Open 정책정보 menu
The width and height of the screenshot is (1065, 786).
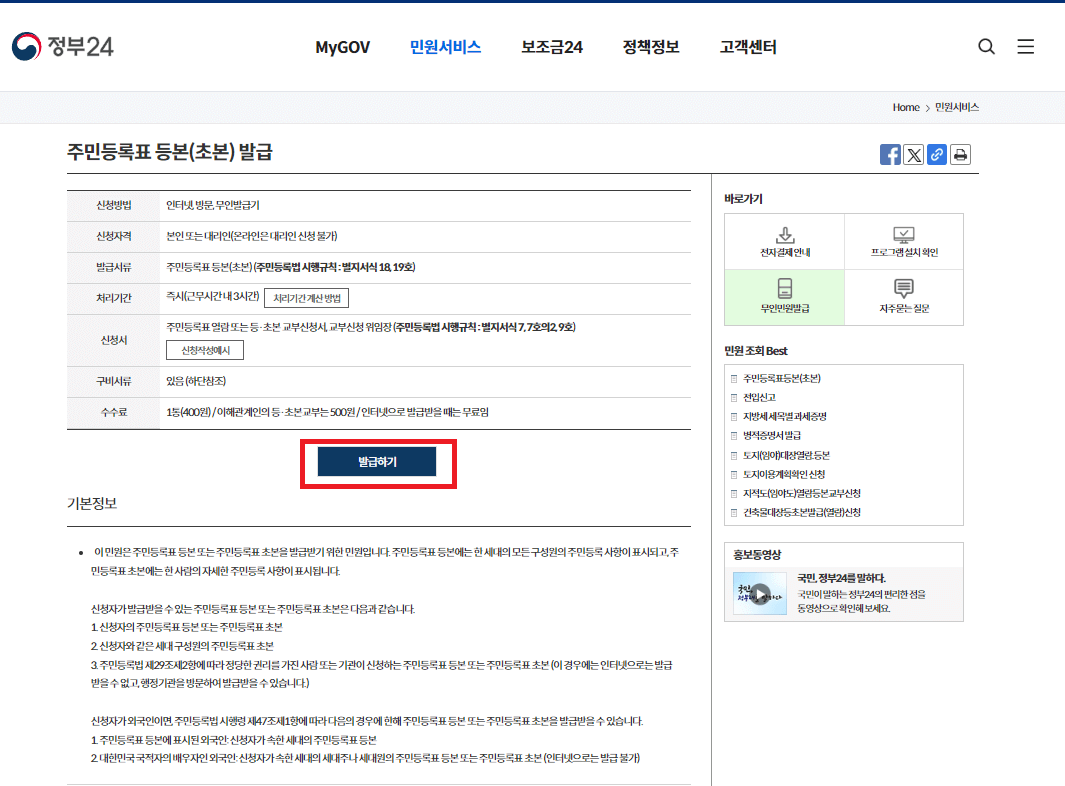tap(651, 47)
